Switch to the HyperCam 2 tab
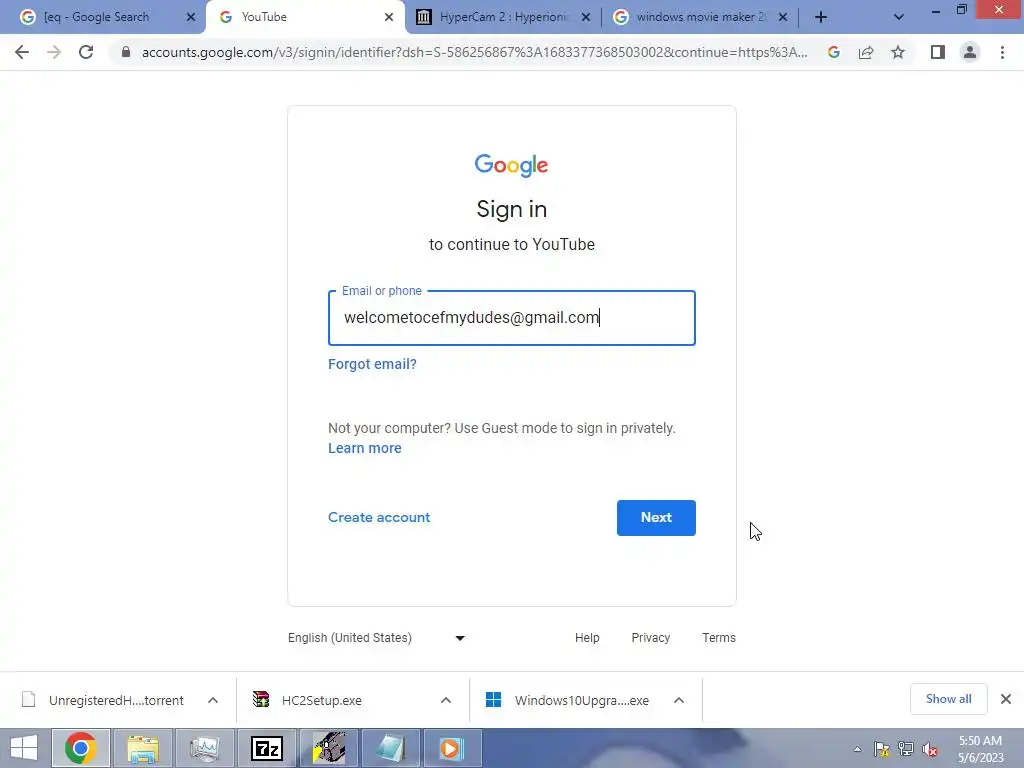 tap(504, 17)
